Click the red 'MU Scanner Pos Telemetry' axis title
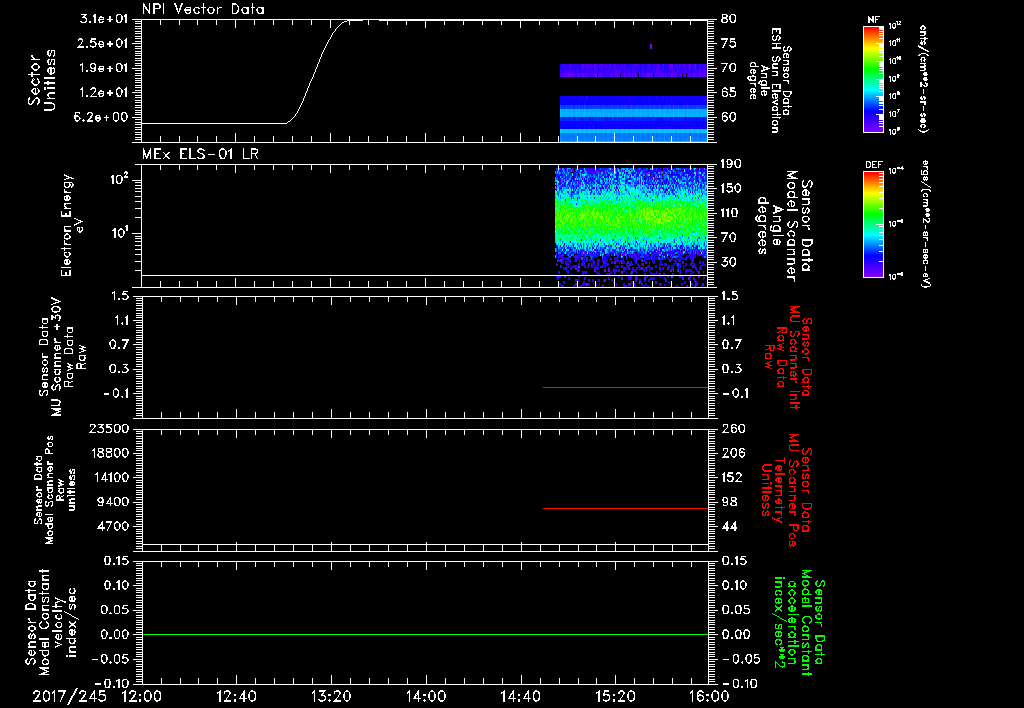 tap(786, 490)
